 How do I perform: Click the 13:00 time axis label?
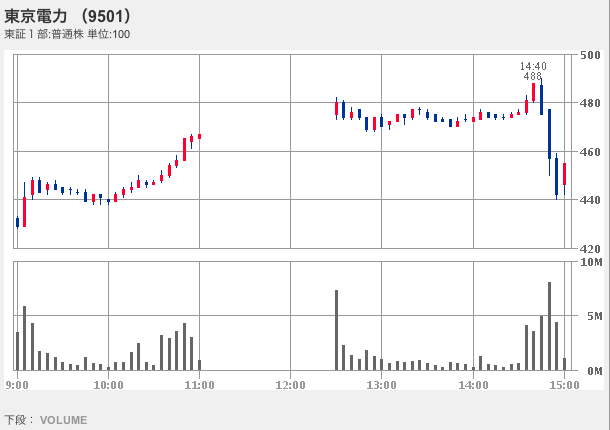point(381,385)
